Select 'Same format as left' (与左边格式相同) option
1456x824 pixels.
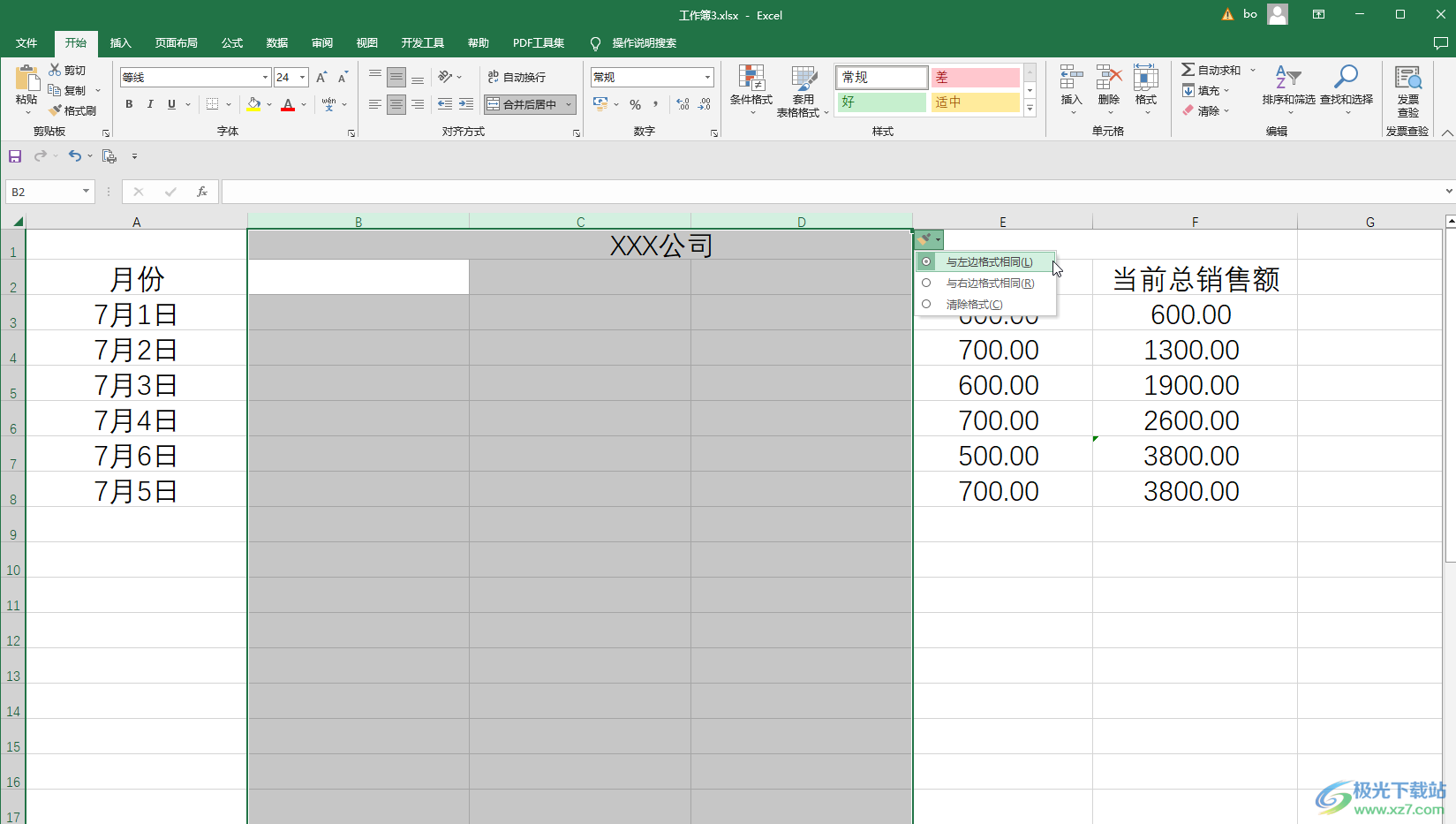(x=985, y=262)
